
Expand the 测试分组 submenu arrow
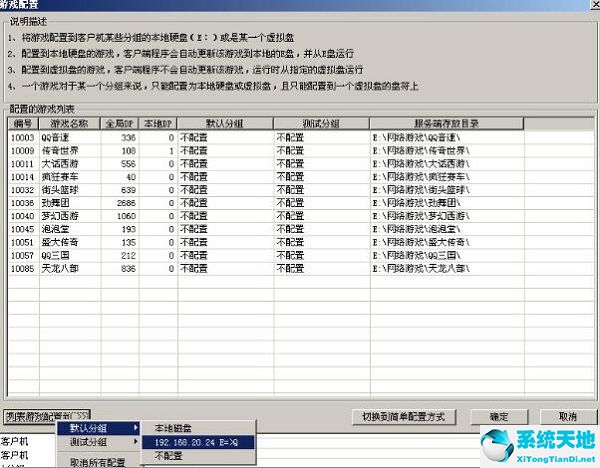[135, 442]
